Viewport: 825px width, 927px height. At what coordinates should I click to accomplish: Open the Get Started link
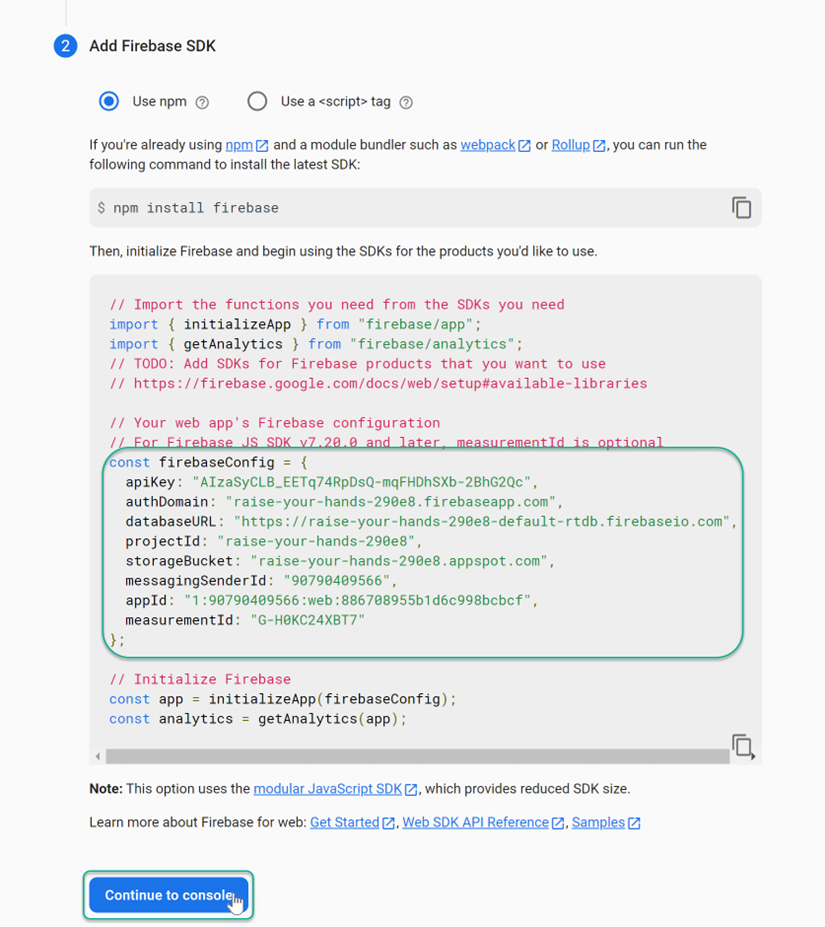coord(344,822)
